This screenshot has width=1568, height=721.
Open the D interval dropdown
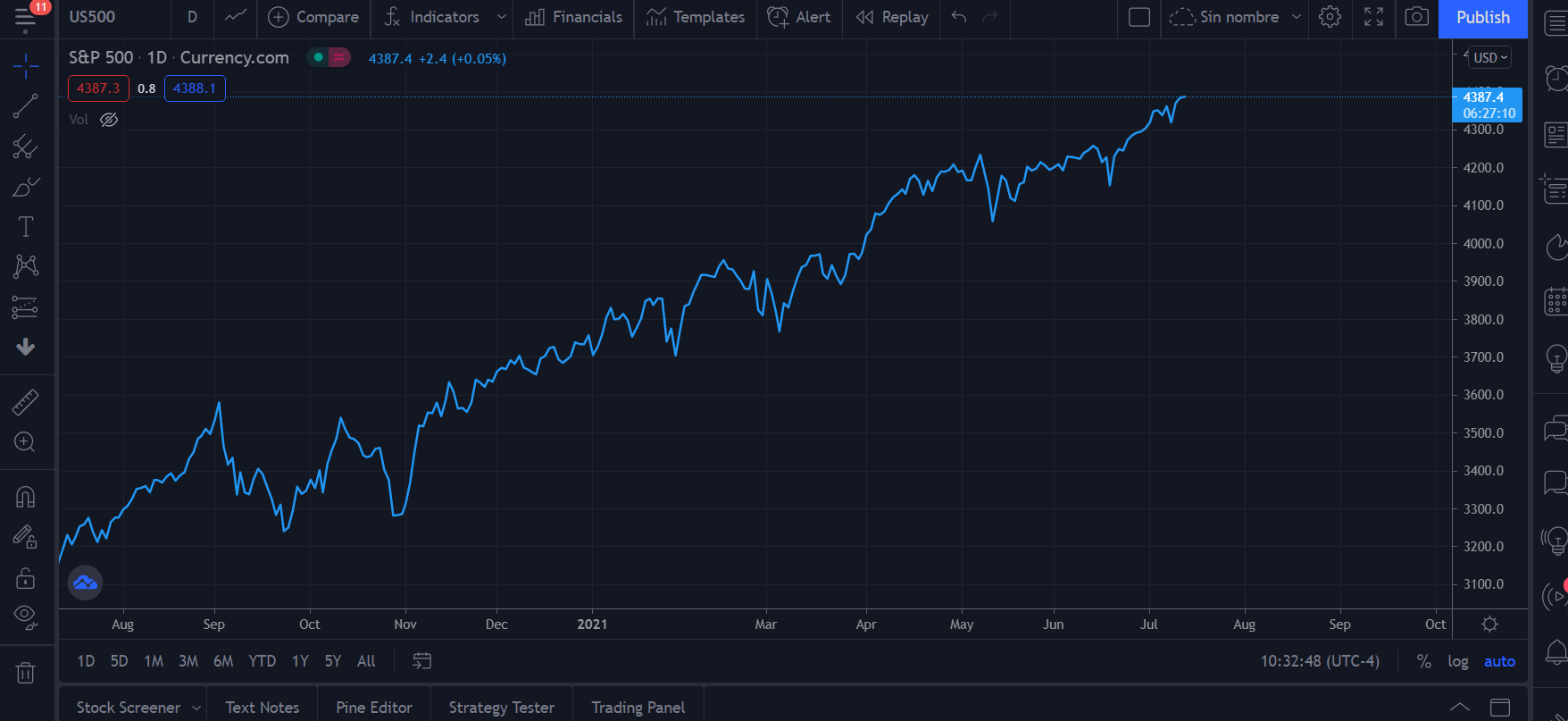[x=192, y=17]
